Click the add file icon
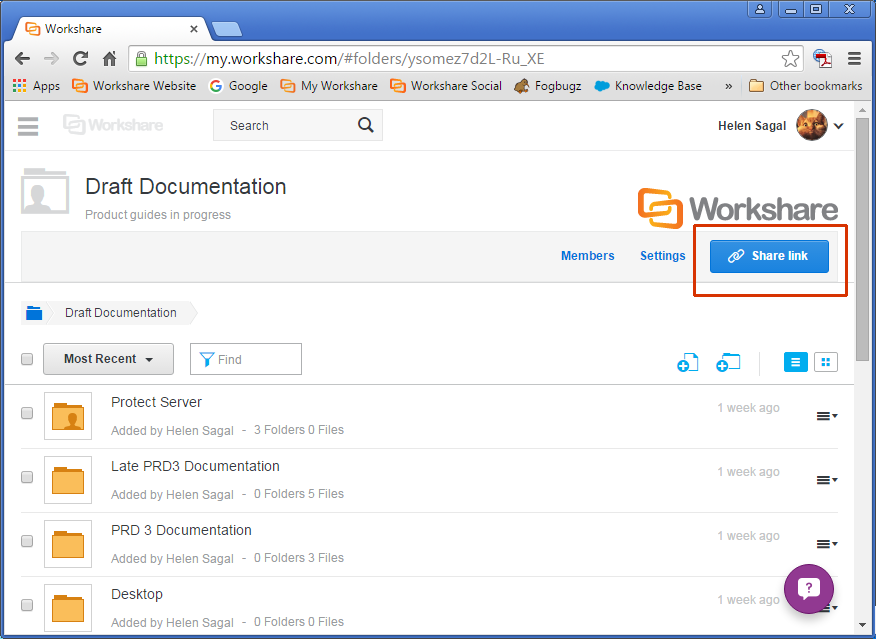Viewport: 876px width, 639px height. pyautogui.click(x=688, y=362)
